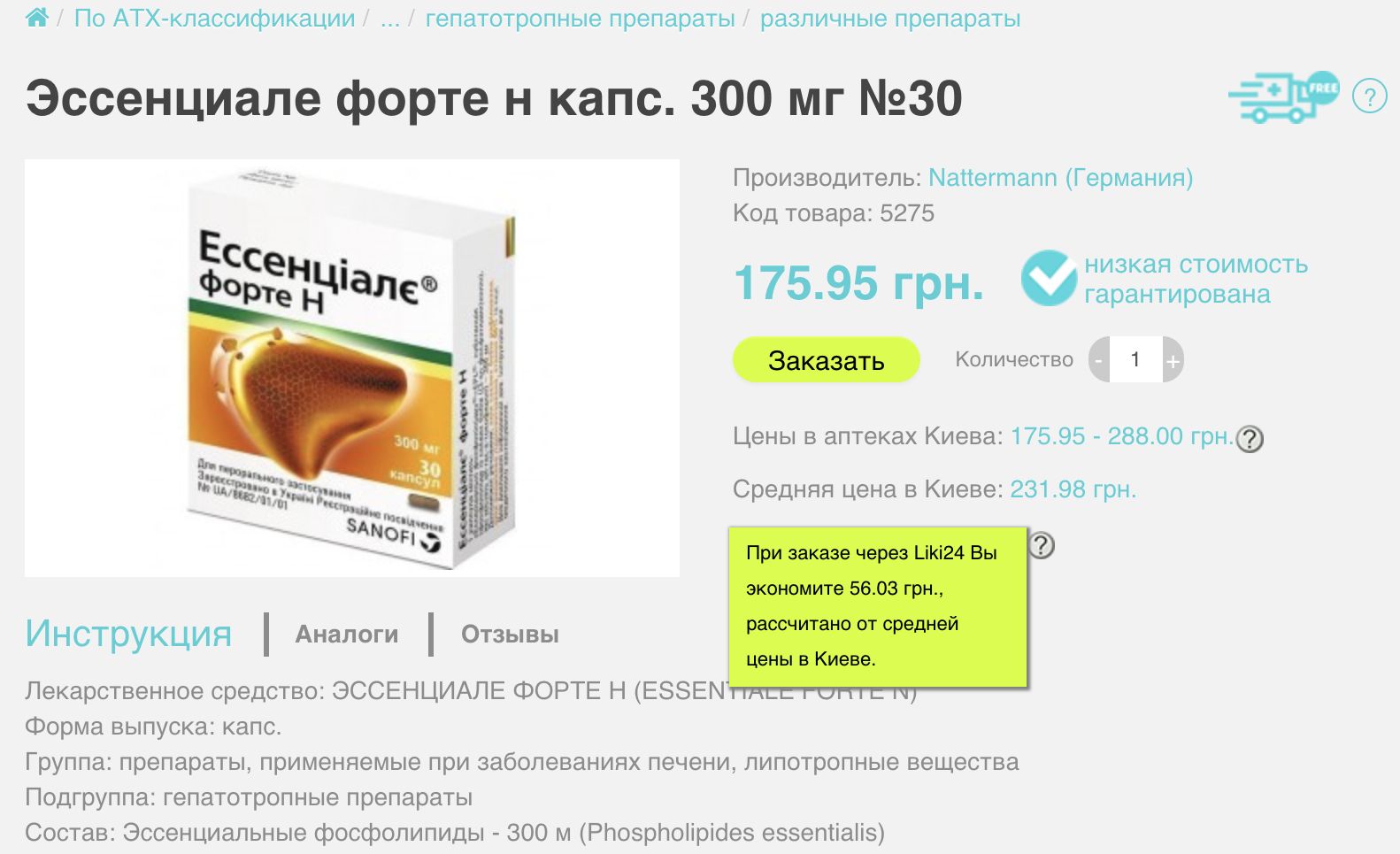Open question mark next to Kyiv pharmacy prices

click(1250, 439)
